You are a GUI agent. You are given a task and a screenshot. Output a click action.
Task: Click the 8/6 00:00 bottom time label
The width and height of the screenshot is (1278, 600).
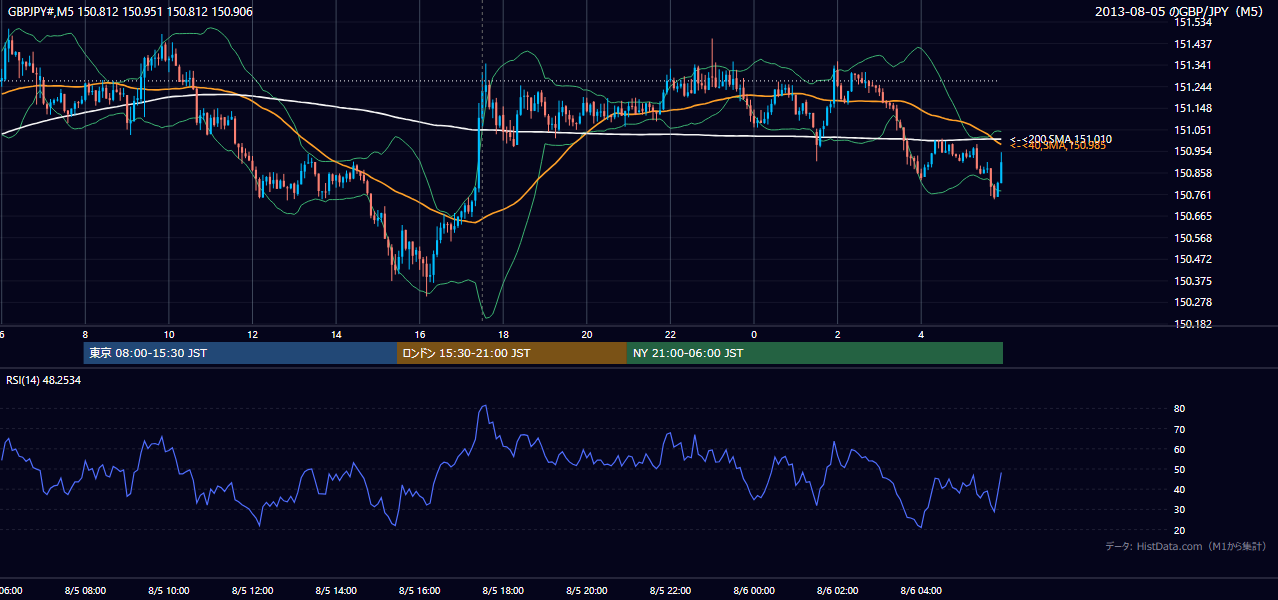[x=754, y=591]
